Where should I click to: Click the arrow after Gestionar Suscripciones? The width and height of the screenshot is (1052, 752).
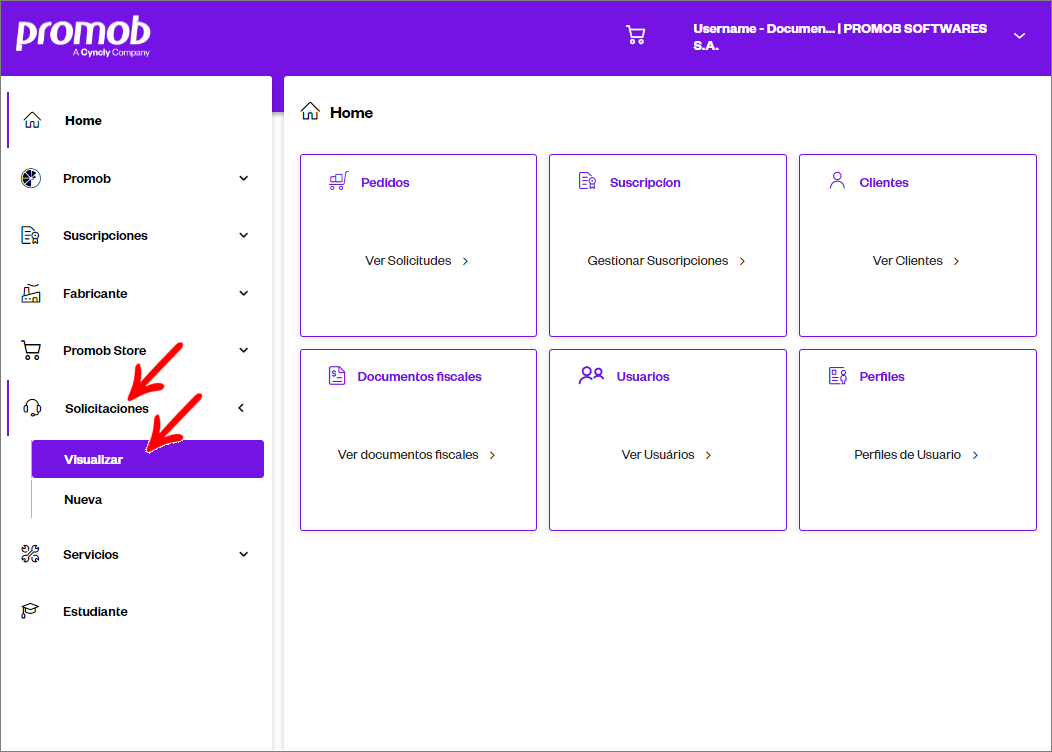[x=742, y=261]
